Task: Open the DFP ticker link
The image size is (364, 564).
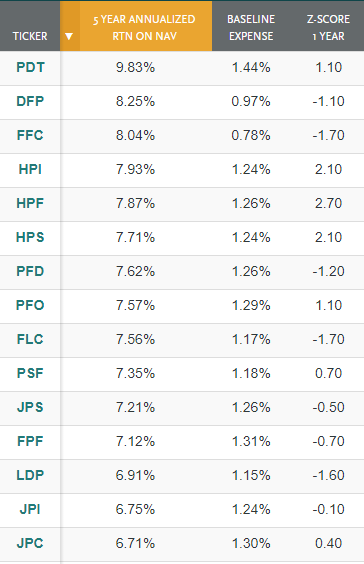Action: coord(30,101)
